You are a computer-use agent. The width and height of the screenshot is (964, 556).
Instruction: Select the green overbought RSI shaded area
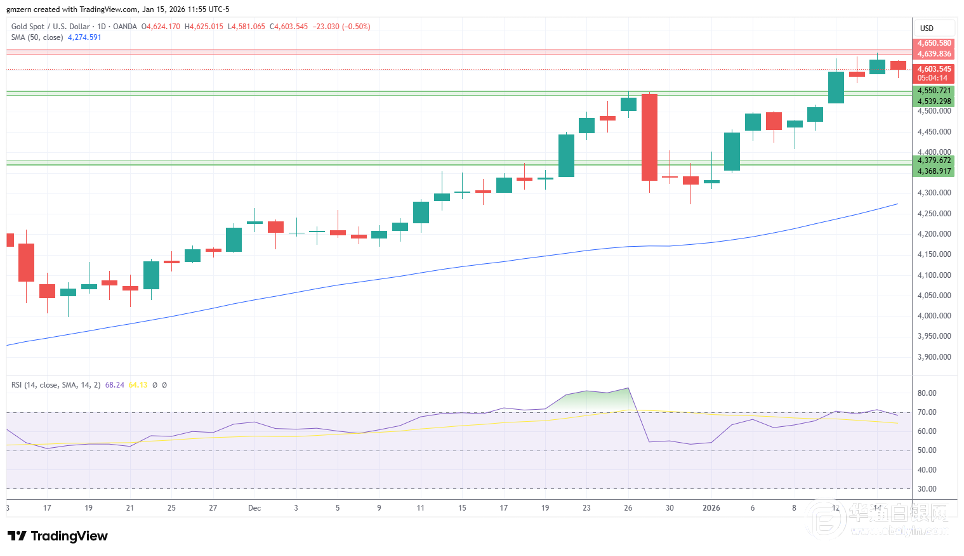point(600,400)
